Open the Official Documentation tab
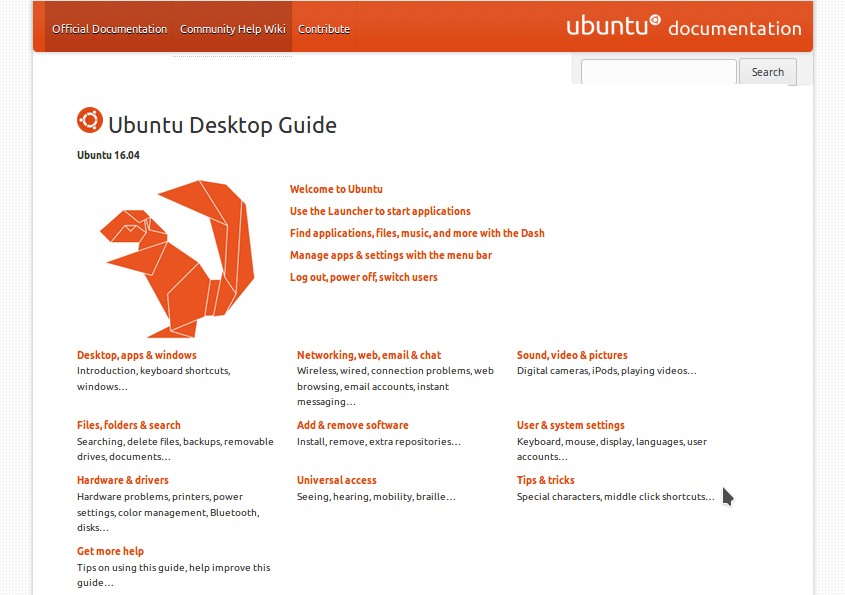The width and height of the screenshot is (845, 595). 109,29
